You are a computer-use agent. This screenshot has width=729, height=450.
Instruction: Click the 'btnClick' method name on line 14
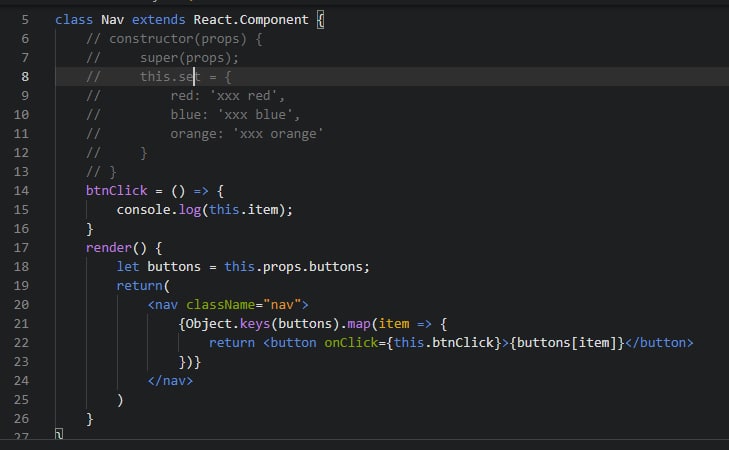point(117,191)
